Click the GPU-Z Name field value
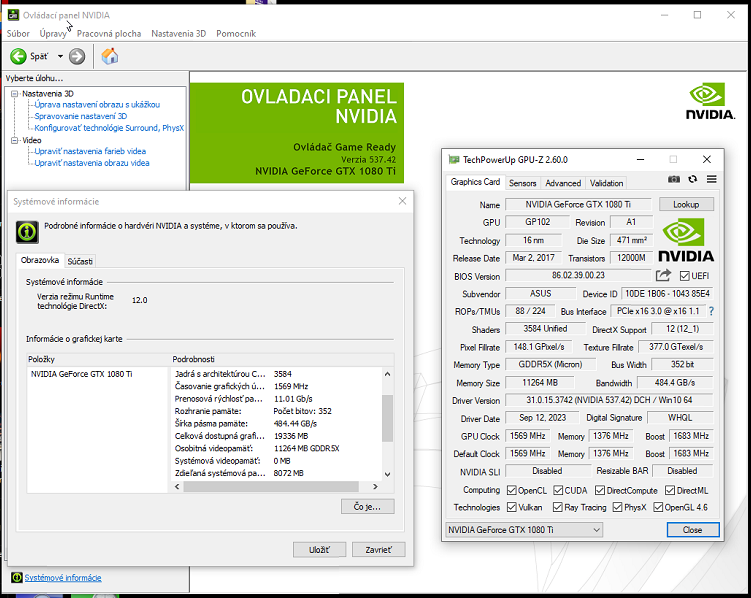This screenshot has height=598, width=751. 578,204
